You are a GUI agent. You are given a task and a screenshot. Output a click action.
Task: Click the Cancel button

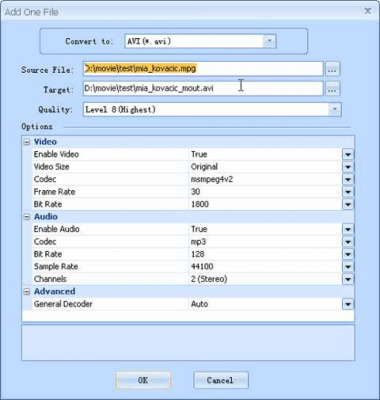pyautogui.click(x=221, y=380)
